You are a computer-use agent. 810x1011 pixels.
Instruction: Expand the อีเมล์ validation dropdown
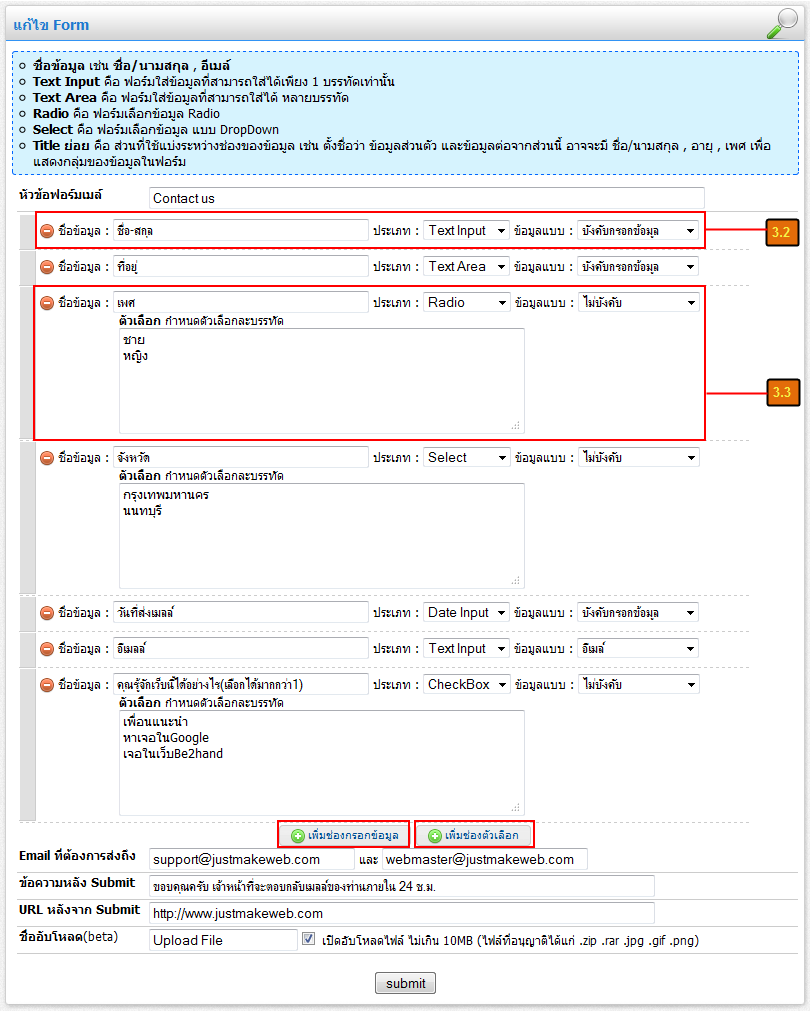pos(638,649)
